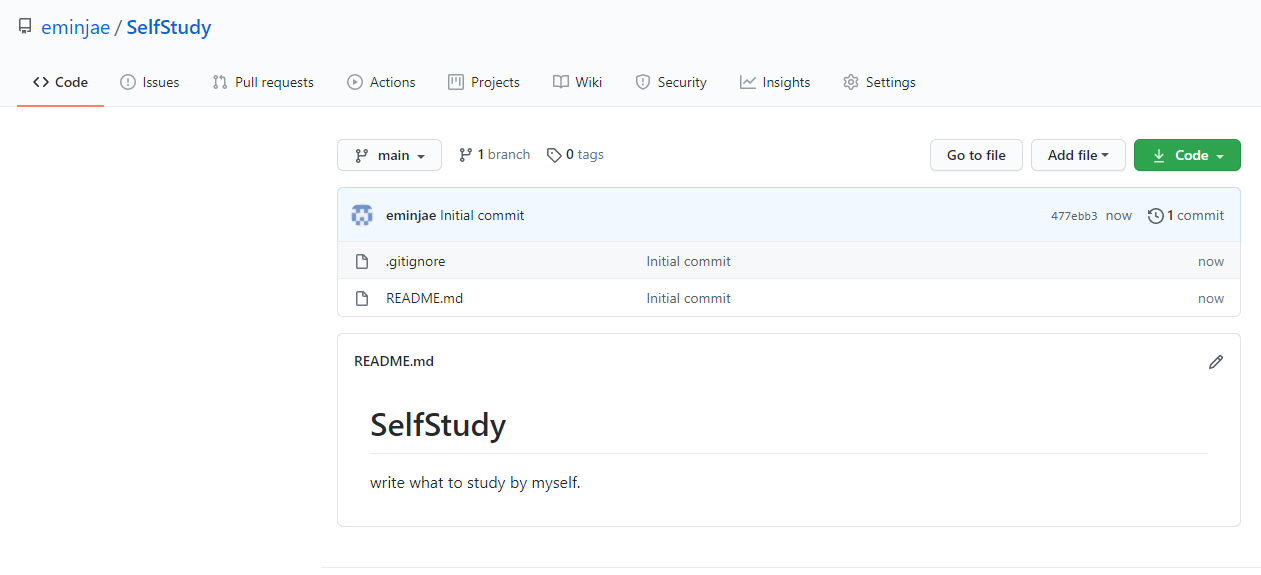This screenshot has width=1261, height=575.
Task: Open the .gitignore file
Action: (x=416, y=261)
